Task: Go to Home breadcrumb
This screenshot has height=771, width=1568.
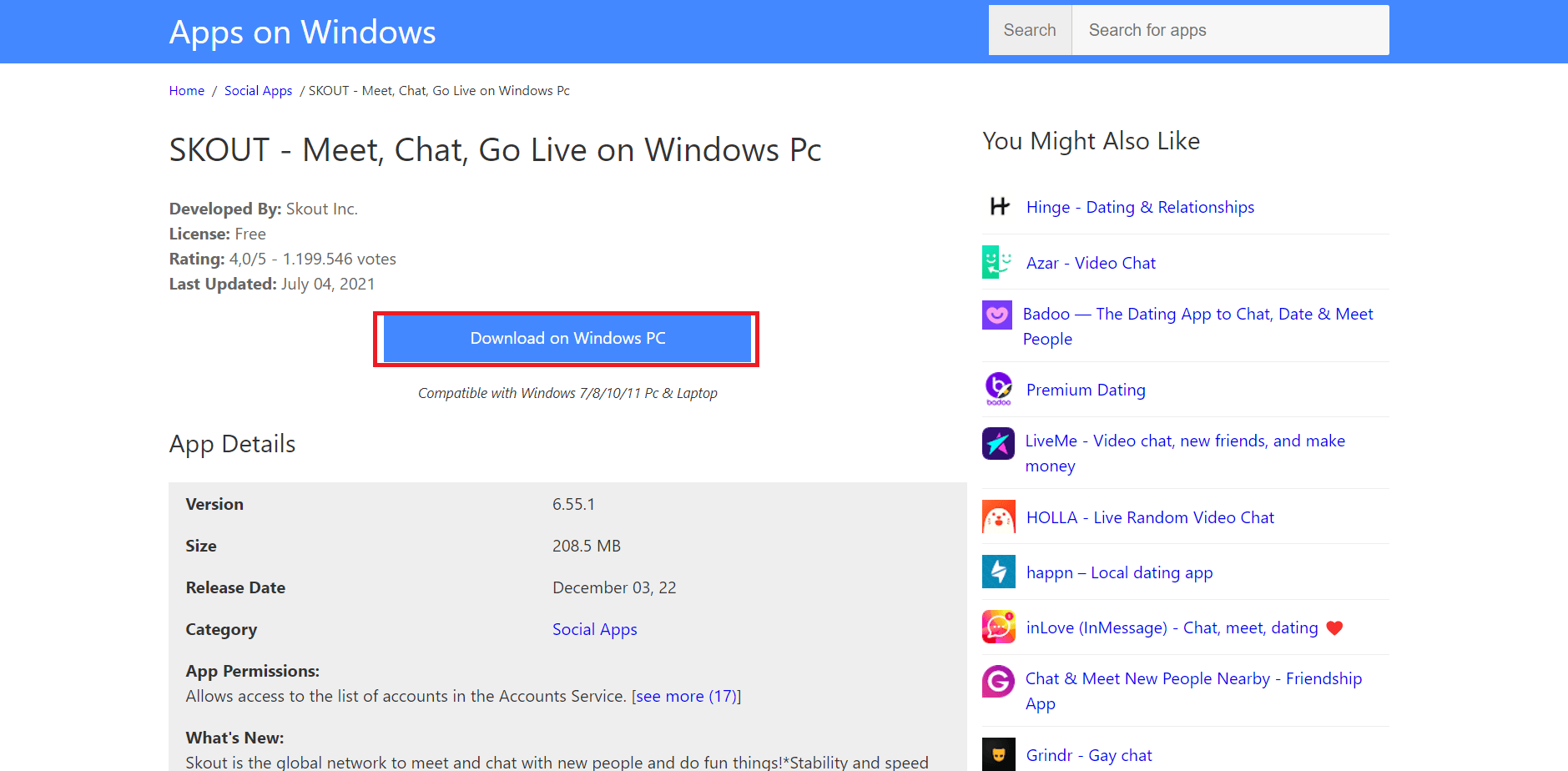Action: point(187,90)
